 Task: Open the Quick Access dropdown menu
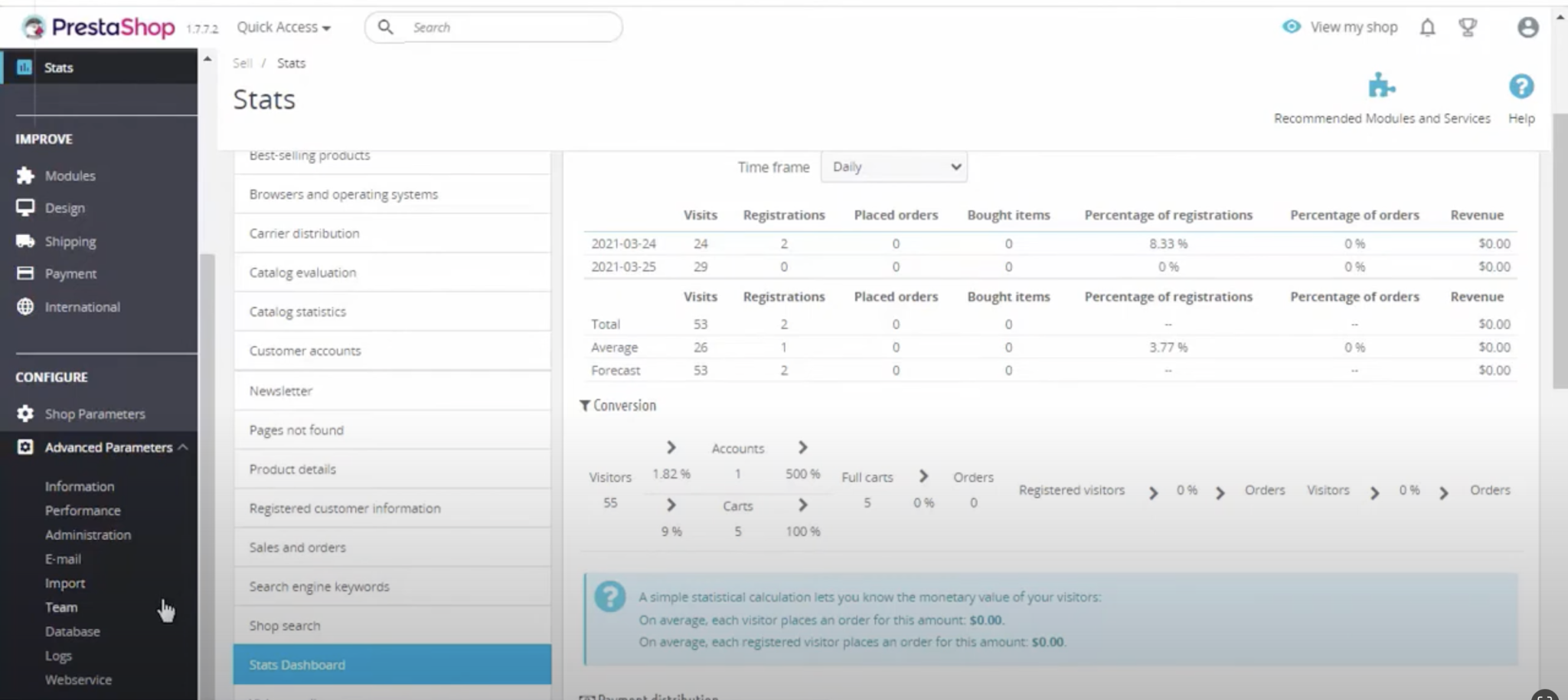[283, 28]
